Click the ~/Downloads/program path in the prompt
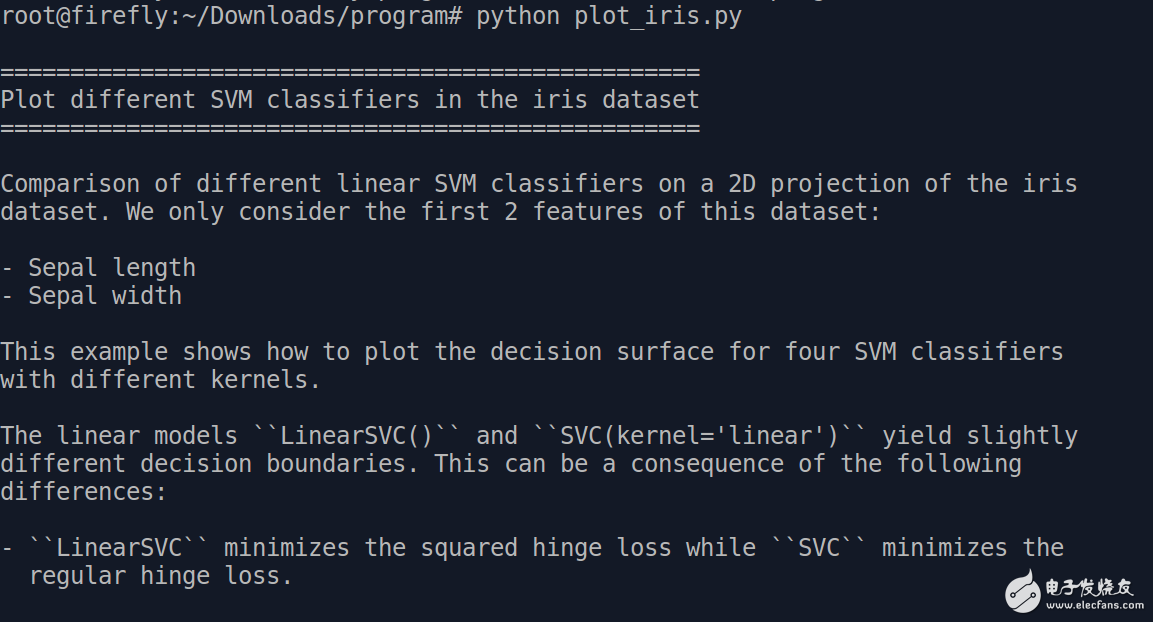This screenshot has height=622, width=1153. tap(330, 17)
